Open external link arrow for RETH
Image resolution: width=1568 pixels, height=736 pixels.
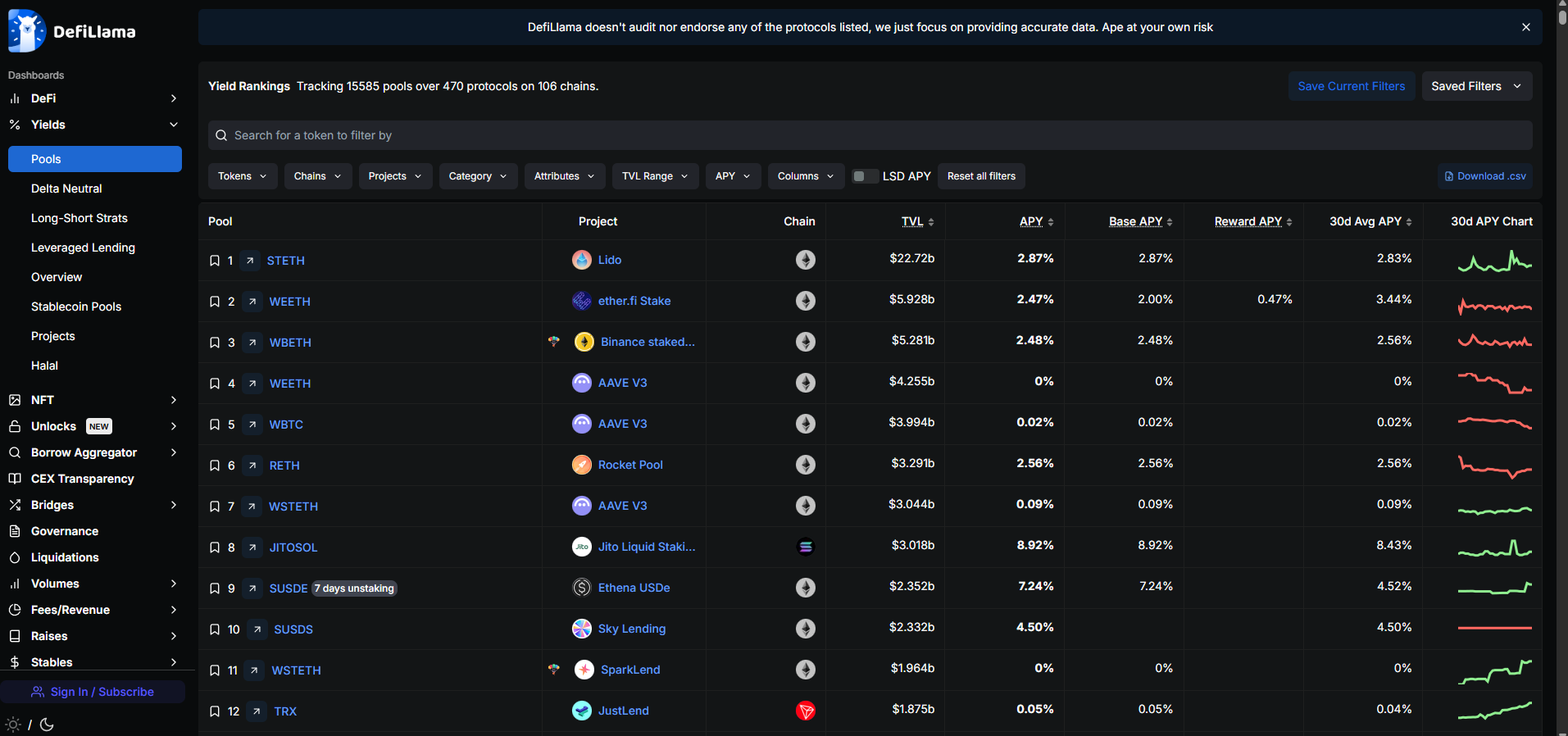(x=252, y=466)
